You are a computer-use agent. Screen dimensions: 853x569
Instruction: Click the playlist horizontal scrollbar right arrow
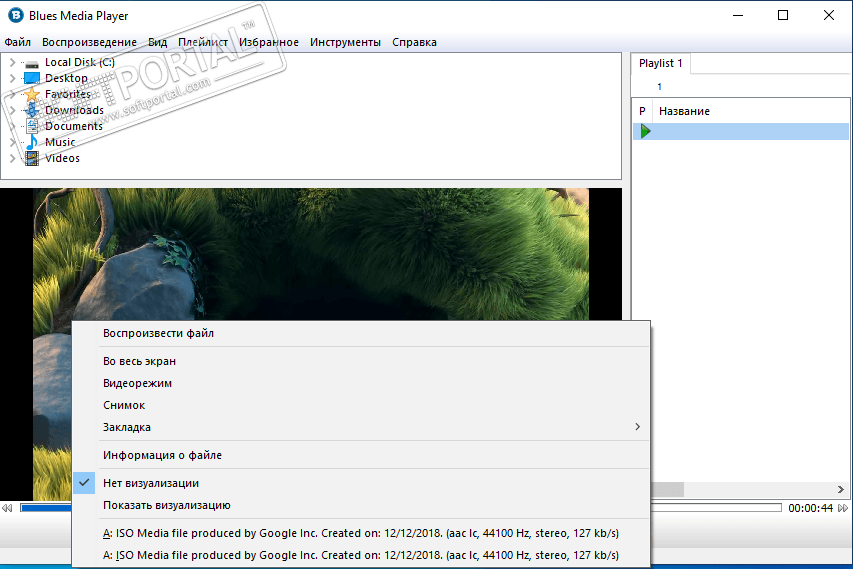841,490
